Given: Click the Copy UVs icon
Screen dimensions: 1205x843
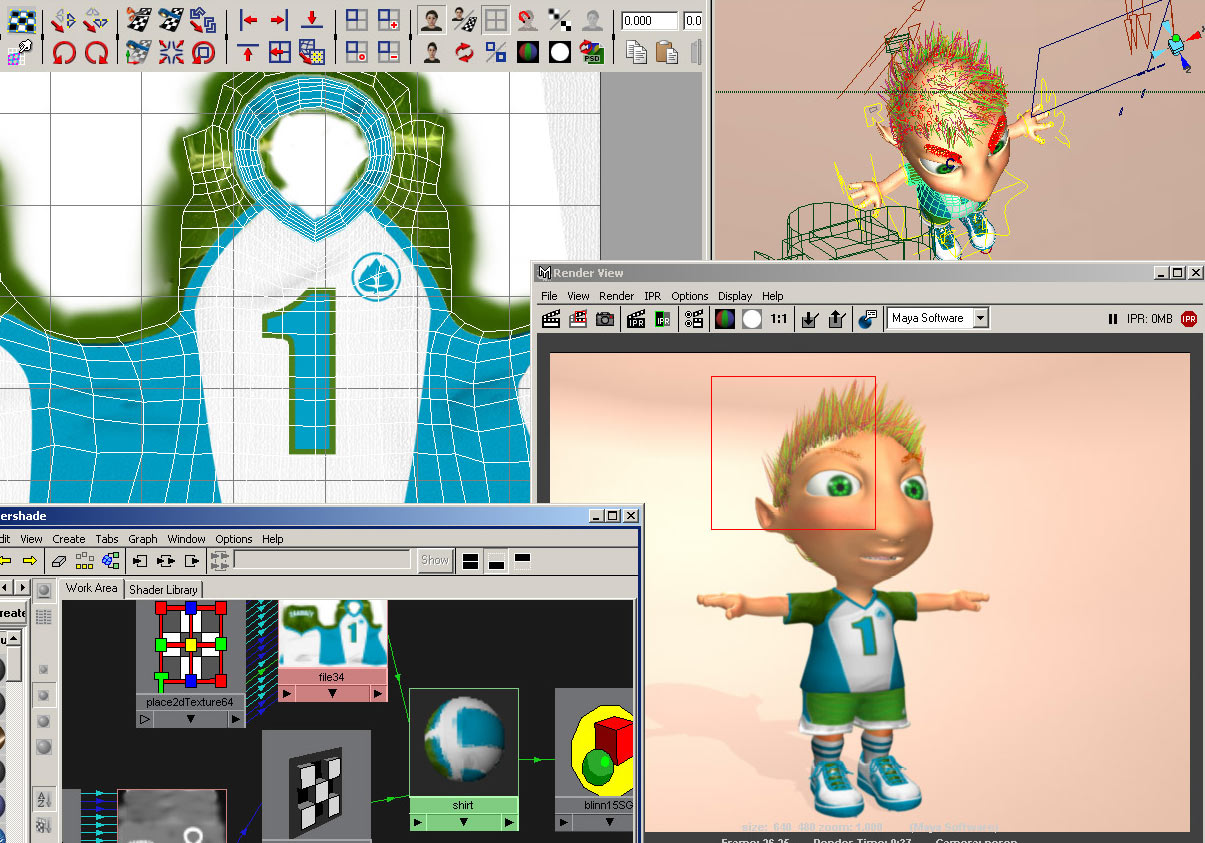Looking at the screenshot, I should (635, 52).
